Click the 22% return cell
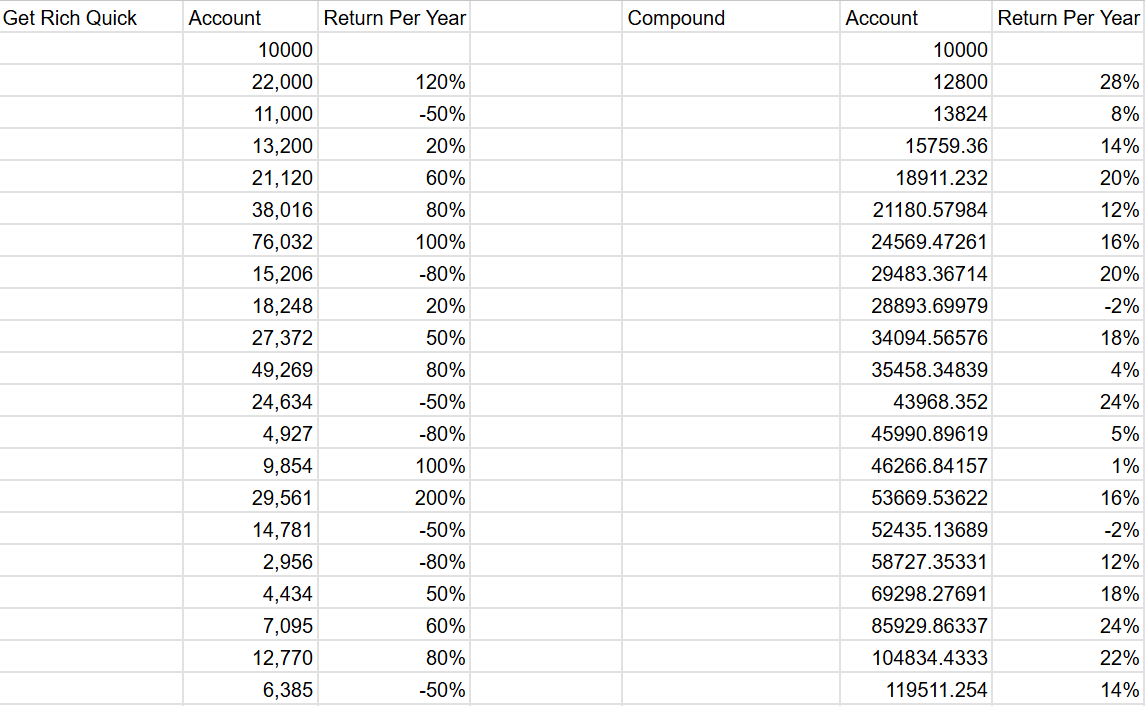Image resolution: width=1145 pixels, height=706 pixels. 1068,657
